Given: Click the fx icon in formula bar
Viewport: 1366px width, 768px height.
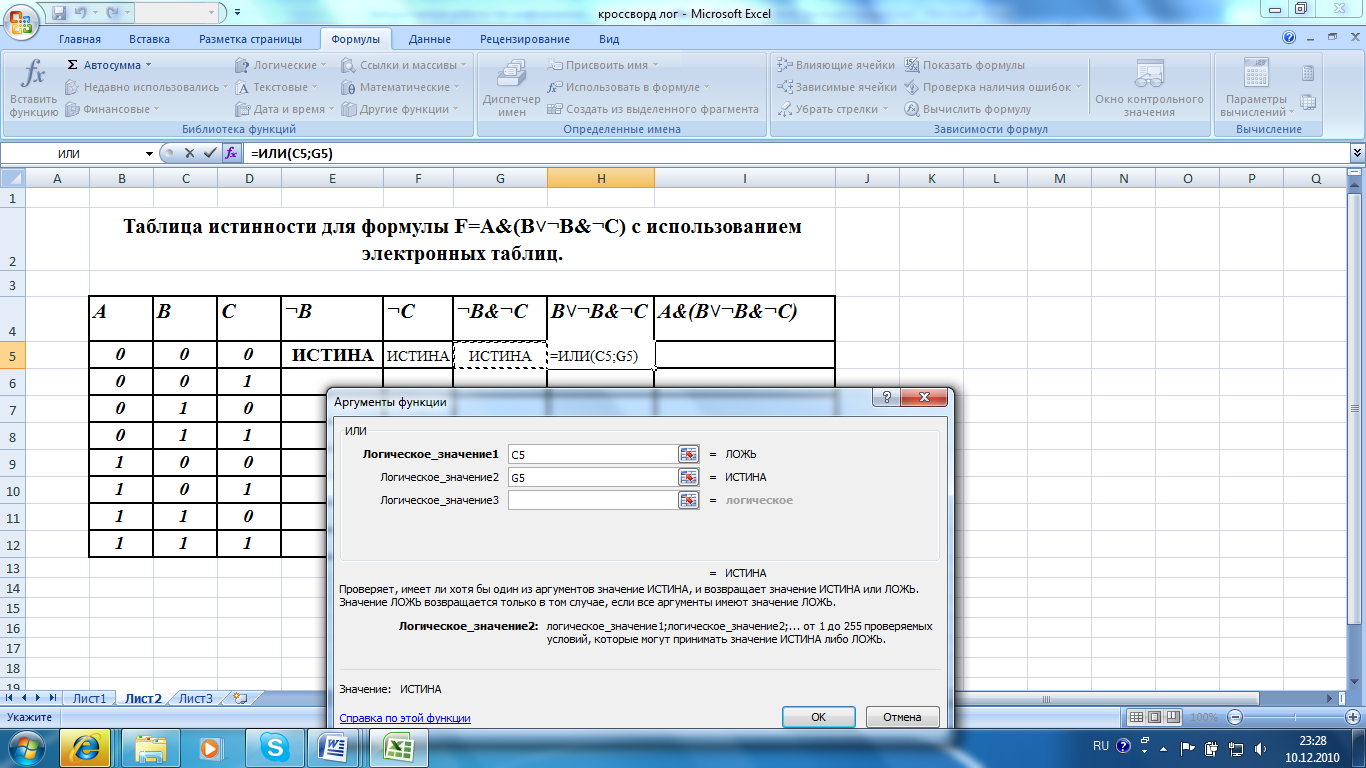Looking at the screenshot, I should tap(231, 153).
